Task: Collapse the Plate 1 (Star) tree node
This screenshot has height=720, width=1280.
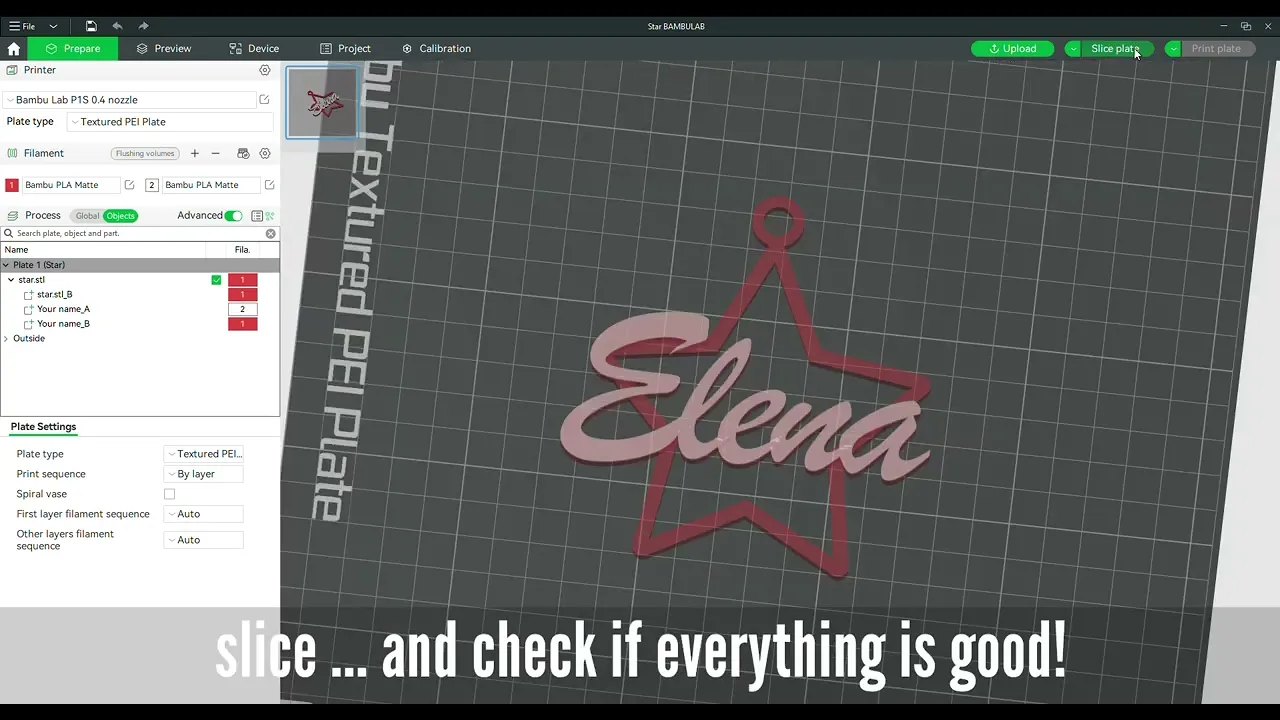Action: click(x=7, y=265)
